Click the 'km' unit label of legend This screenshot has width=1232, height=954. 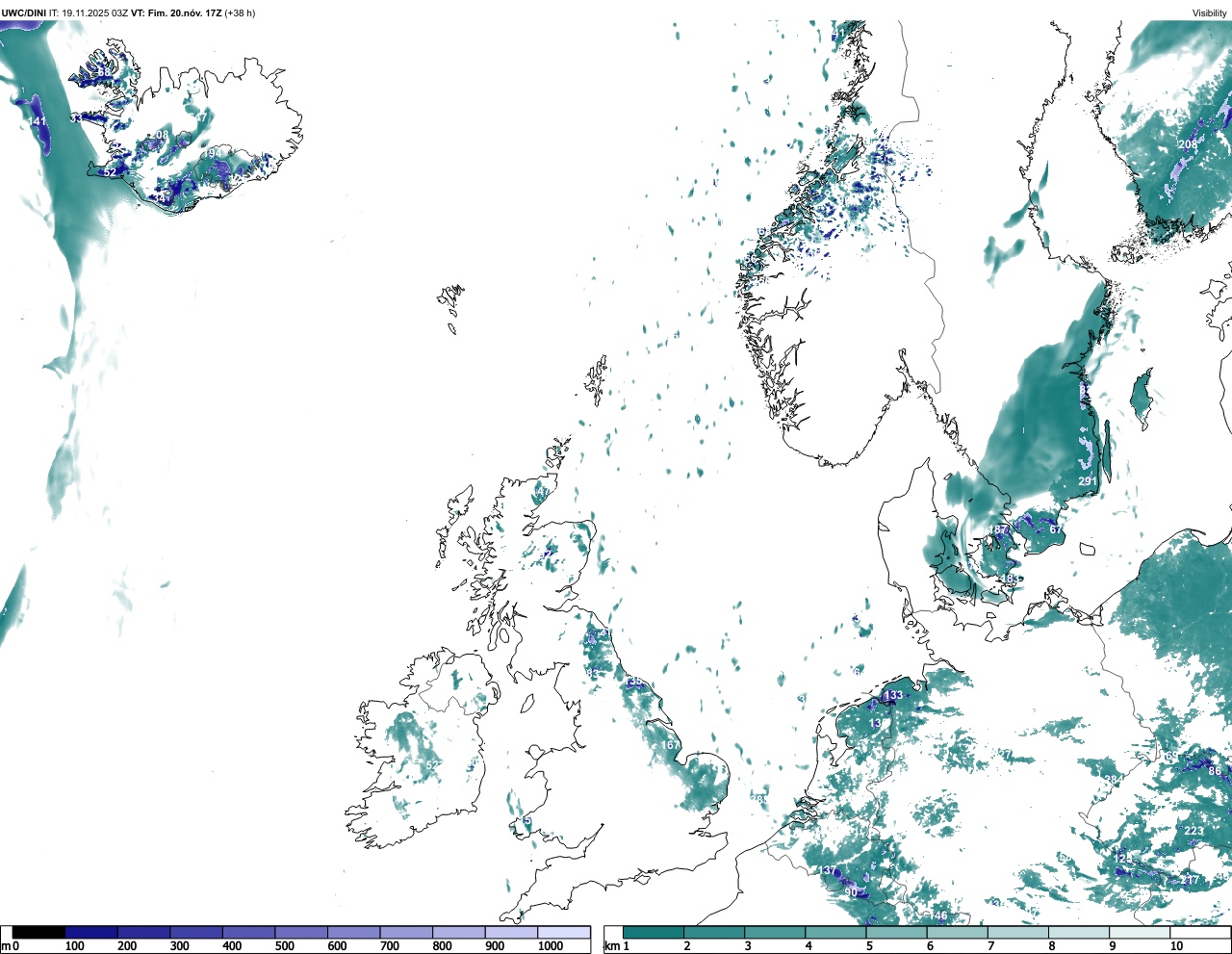click(x=610, y=946)
